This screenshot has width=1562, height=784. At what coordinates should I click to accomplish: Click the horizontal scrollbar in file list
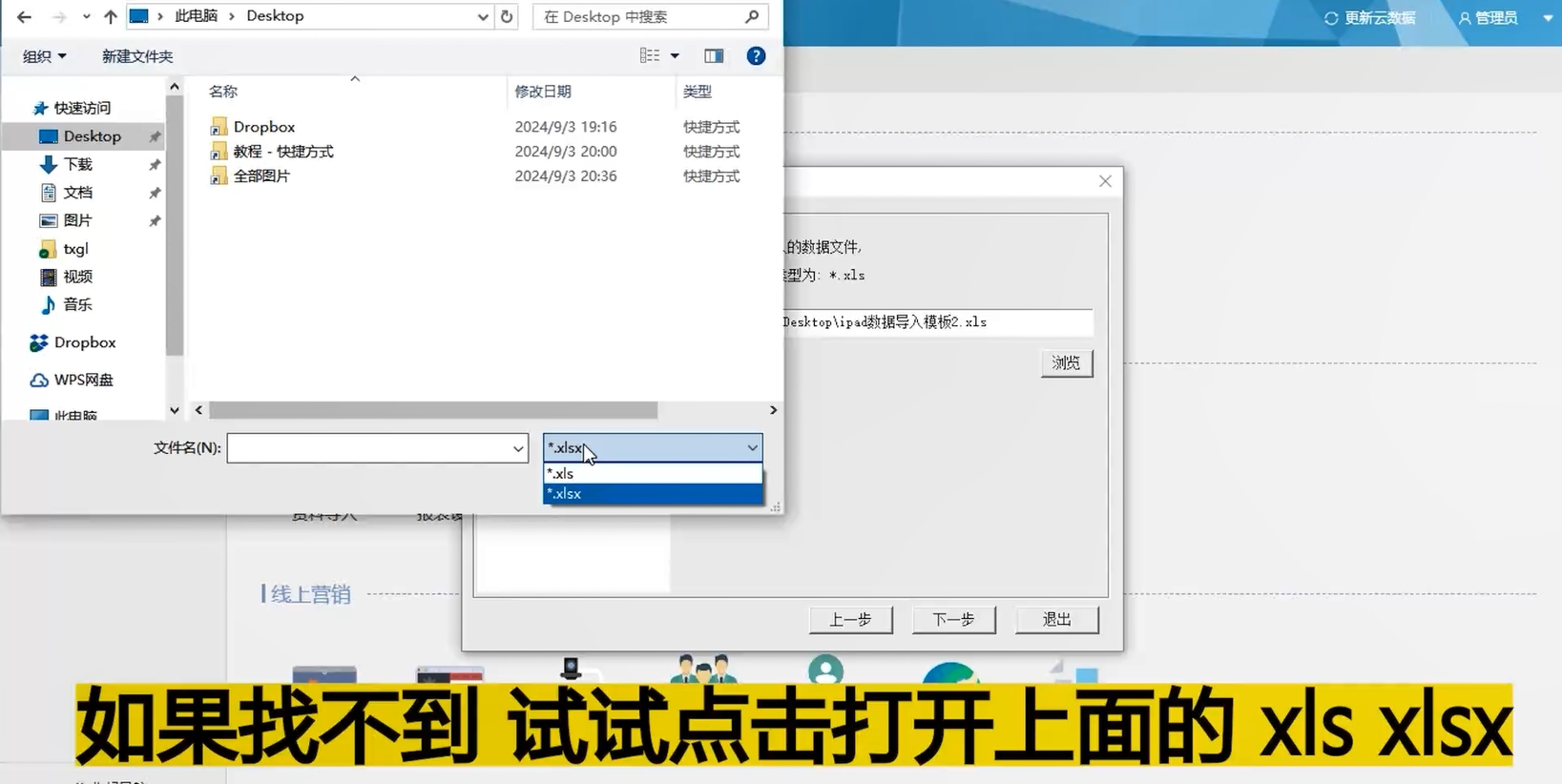(433, 410)
